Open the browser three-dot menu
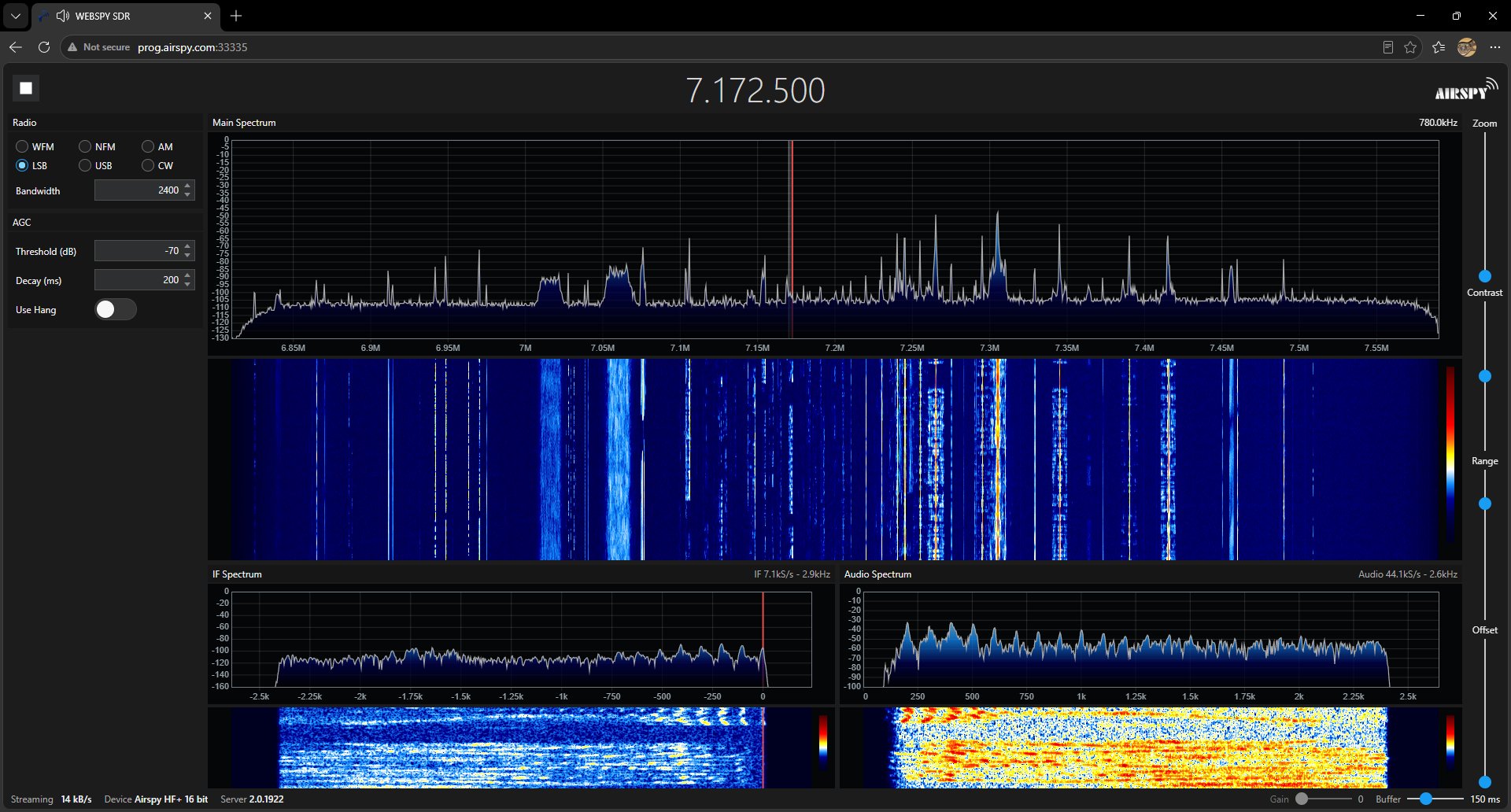This screenshot has height=812, width=1511. pyautogui.click(x=1495, y=47)
